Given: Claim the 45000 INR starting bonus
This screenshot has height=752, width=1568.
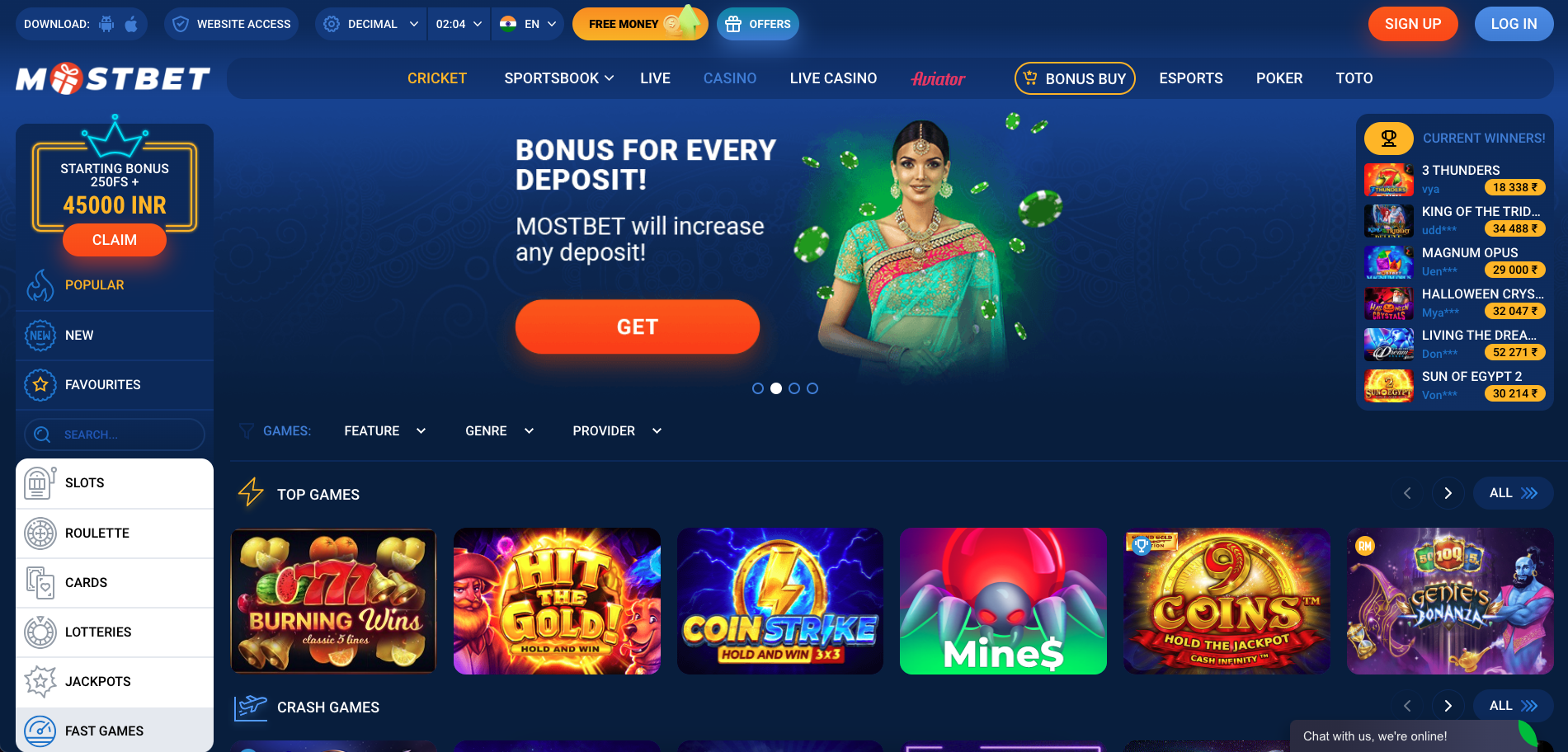Looking at the screenshot, I should coord(115,240).
